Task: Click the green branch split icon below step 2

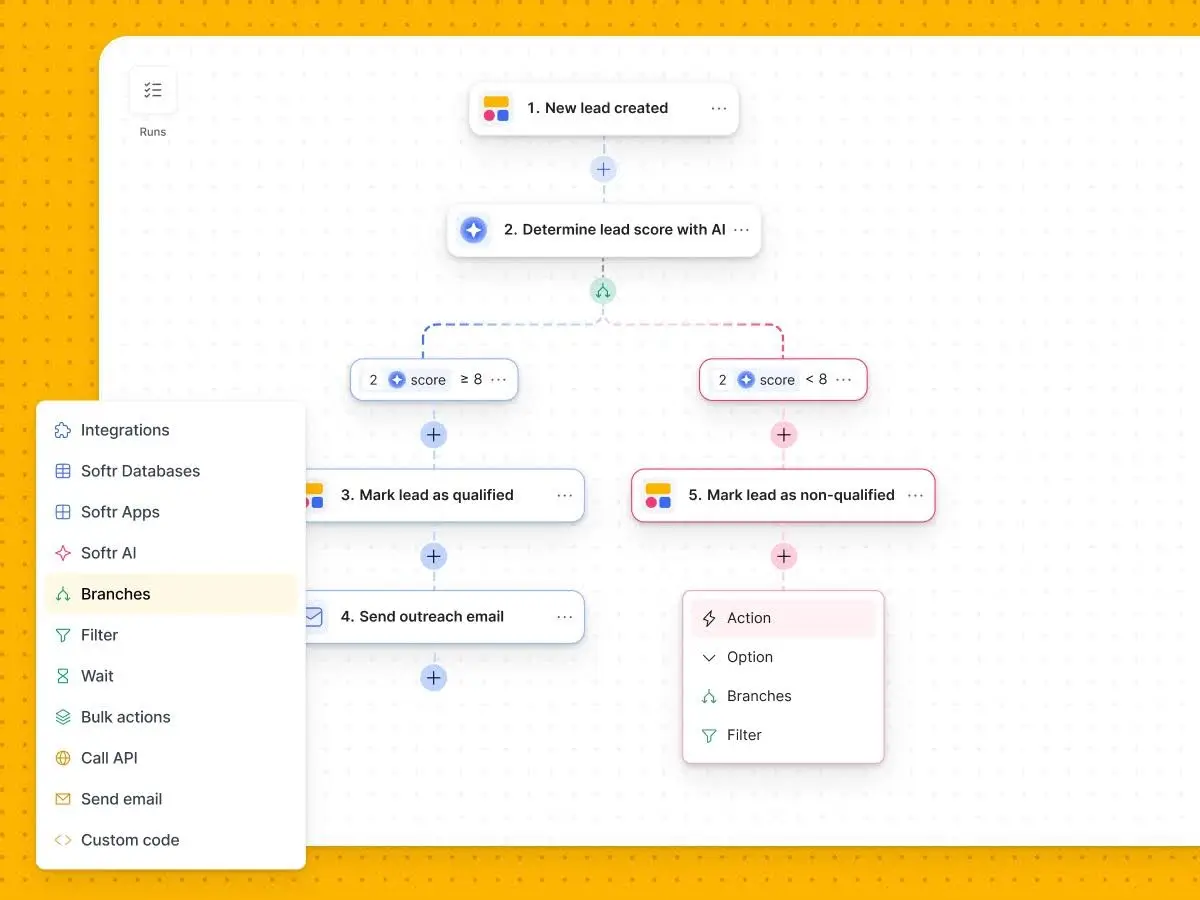Action: click(x=603, y=290)
